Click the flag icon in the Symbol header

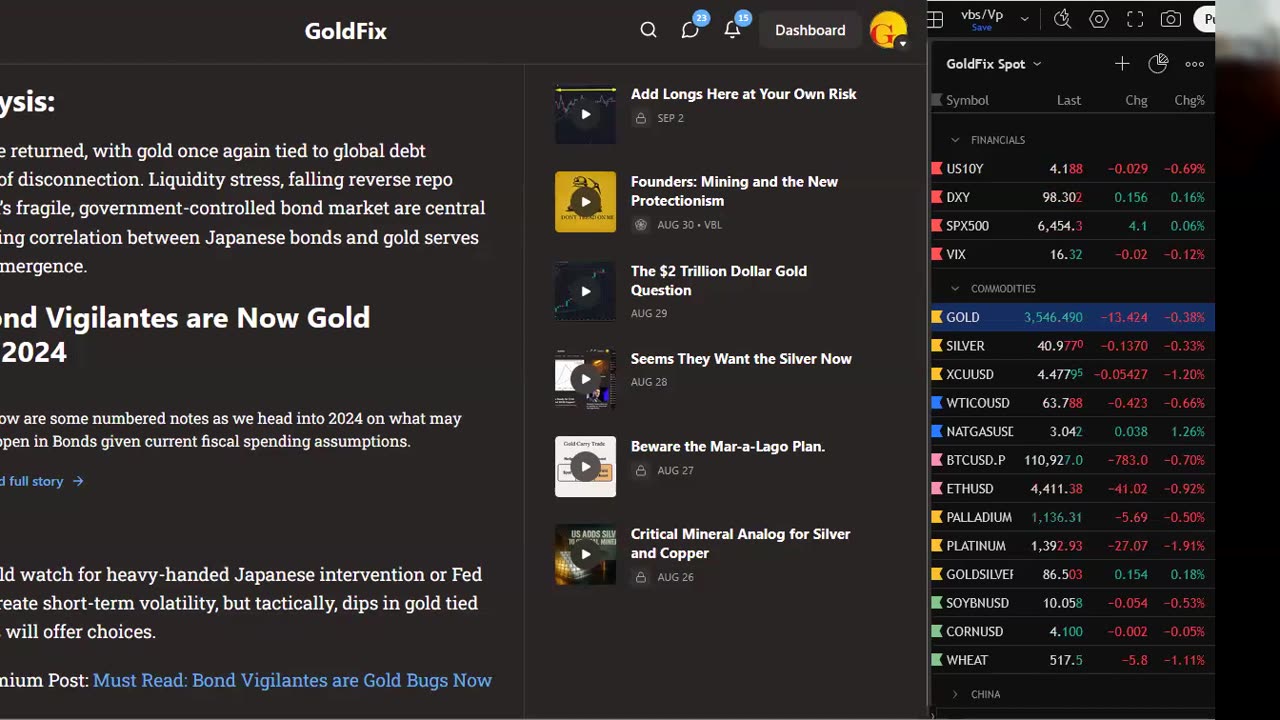coord(937,100)
